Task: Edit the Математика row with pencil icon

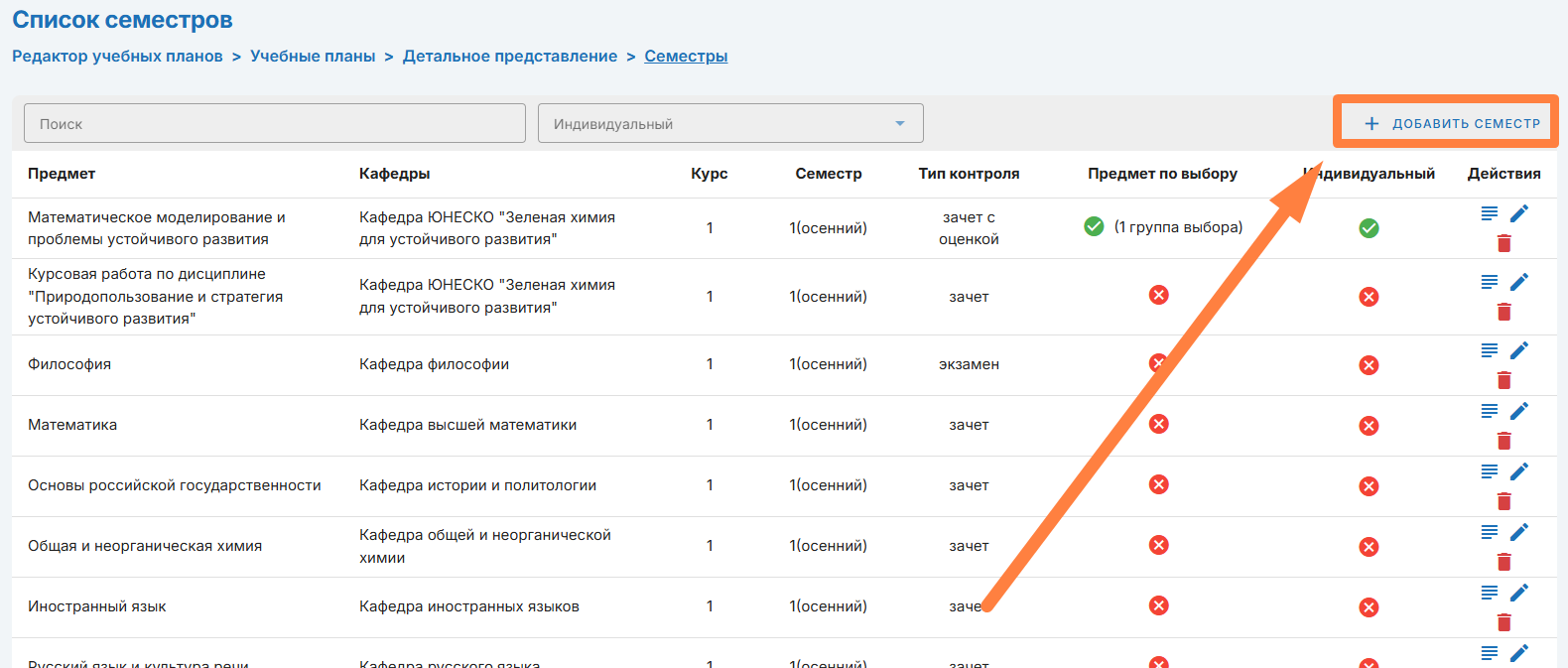Action: pyautogui.click(x=1519, y=411)
